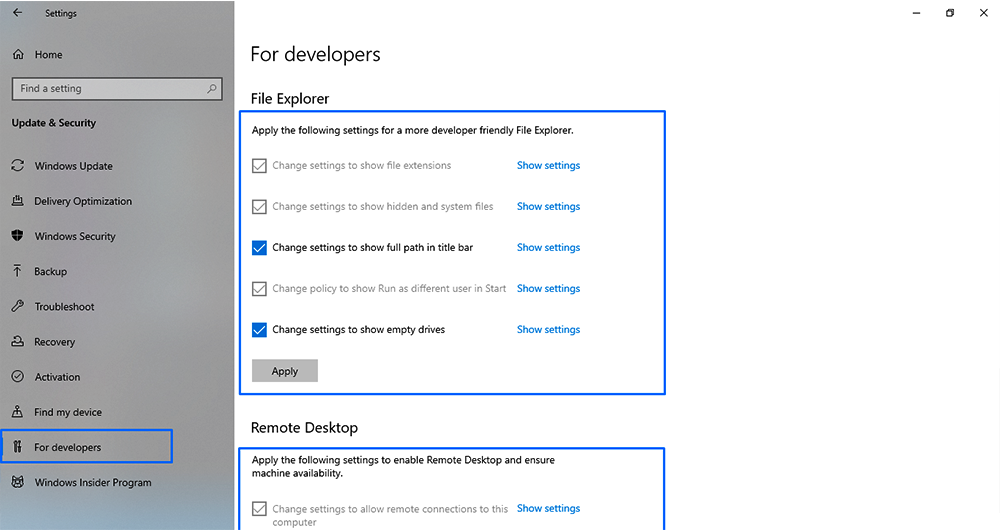Viewport: 1000px width, 530px height.
Task: Click the Delivery Optimization icon
Action: tap(18, 200)
